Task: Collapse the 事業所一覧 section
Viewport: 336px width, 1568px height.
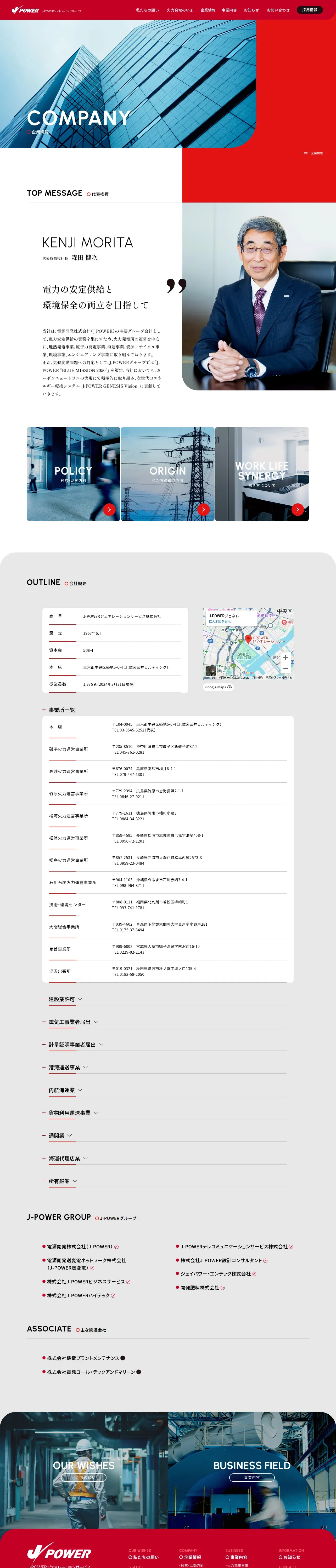Action: pyautogui.click(x=61, y=710)
